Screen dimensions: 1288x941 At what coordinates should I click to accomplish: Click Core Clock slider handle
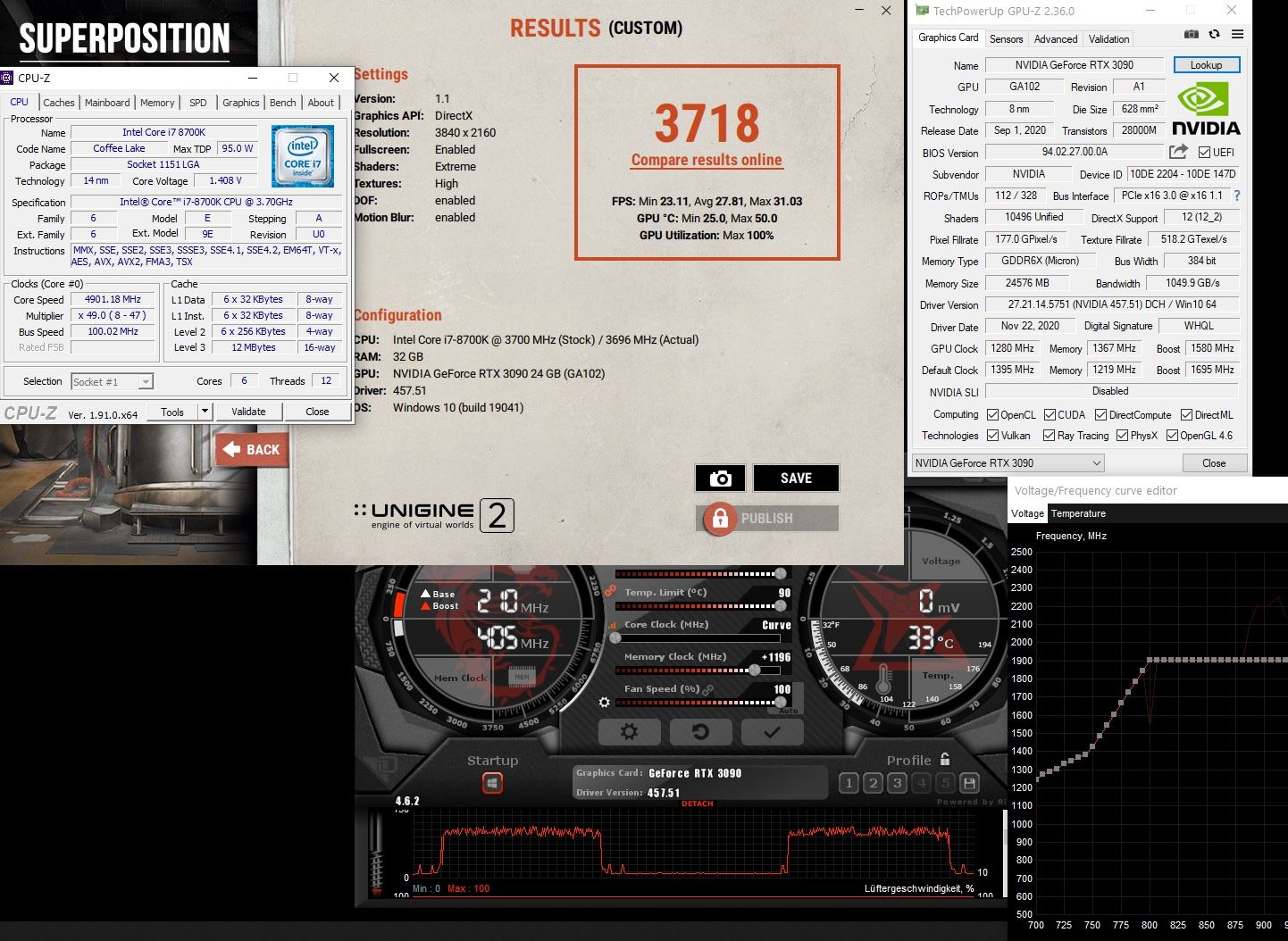615,638
